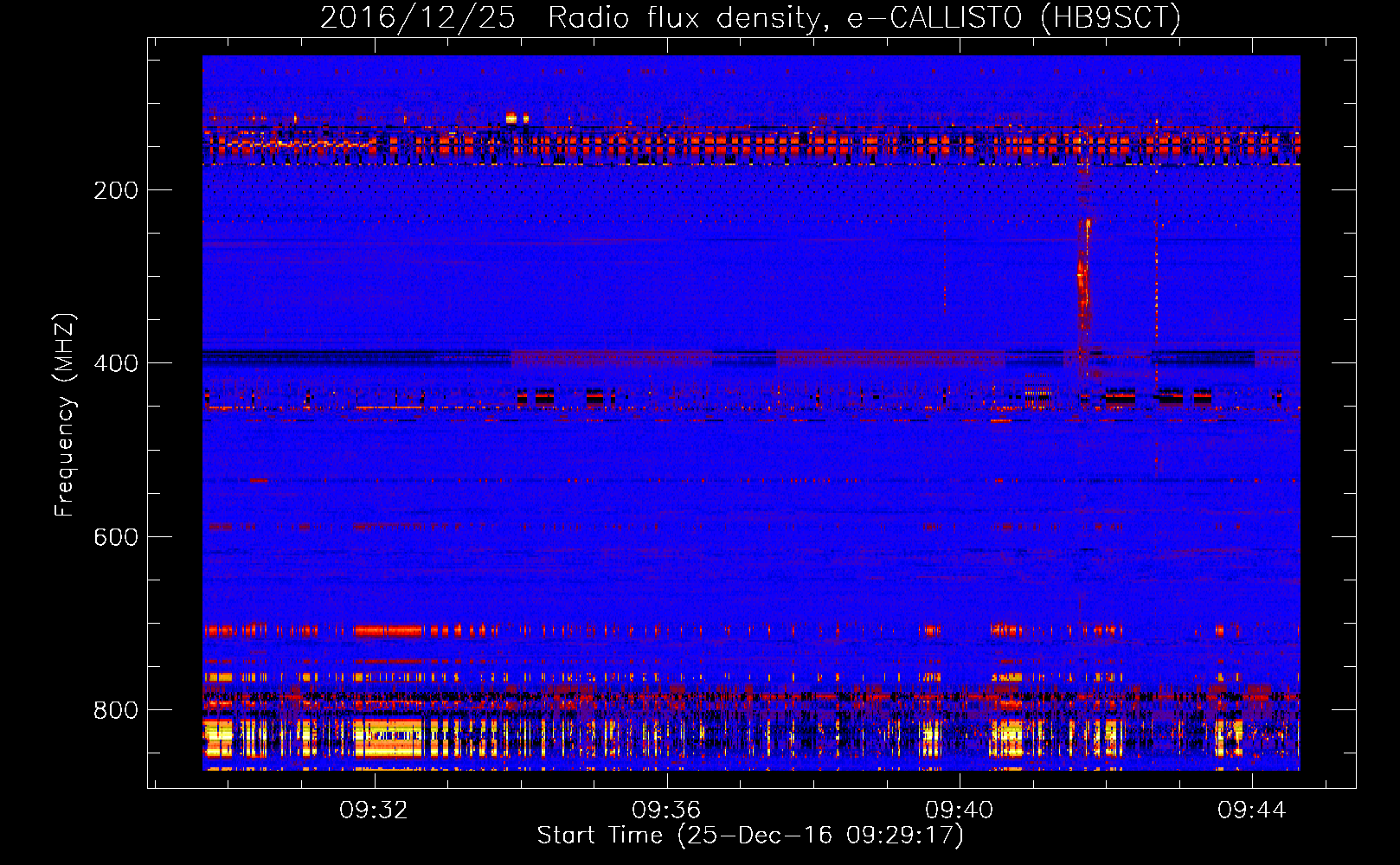Click the '09:44' time axis label
This screenshot has height=865, width=1400.
coord(1252,811)
